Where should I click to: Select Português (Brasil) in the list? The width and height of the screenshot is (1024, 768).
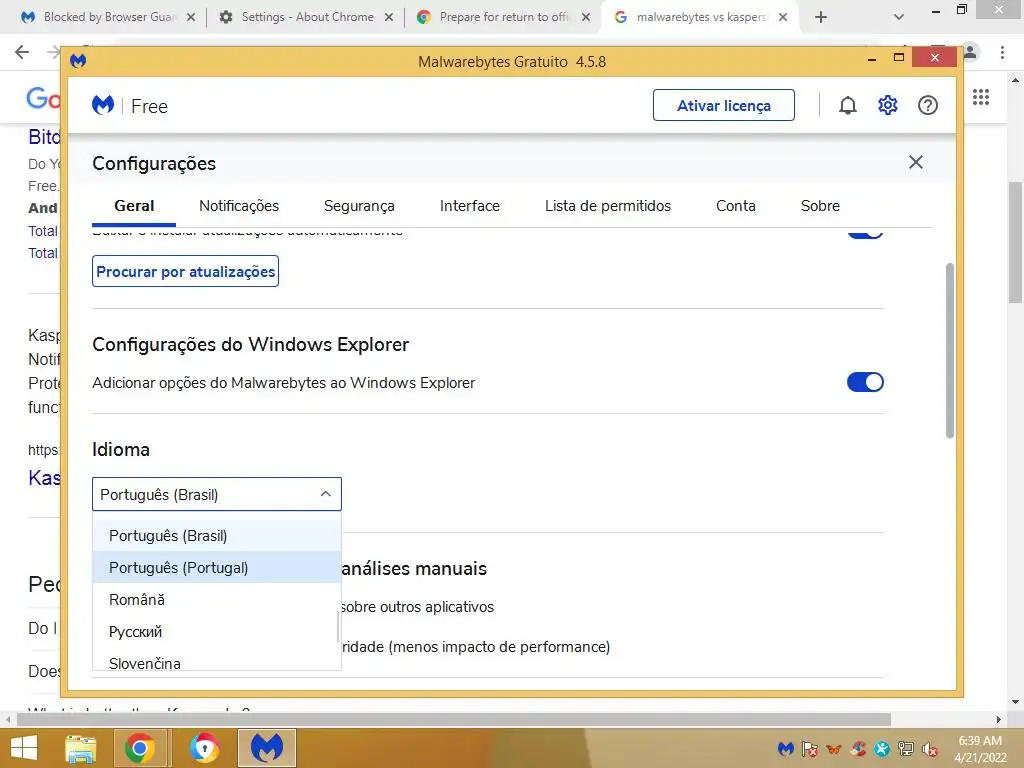tap(217, 536)
